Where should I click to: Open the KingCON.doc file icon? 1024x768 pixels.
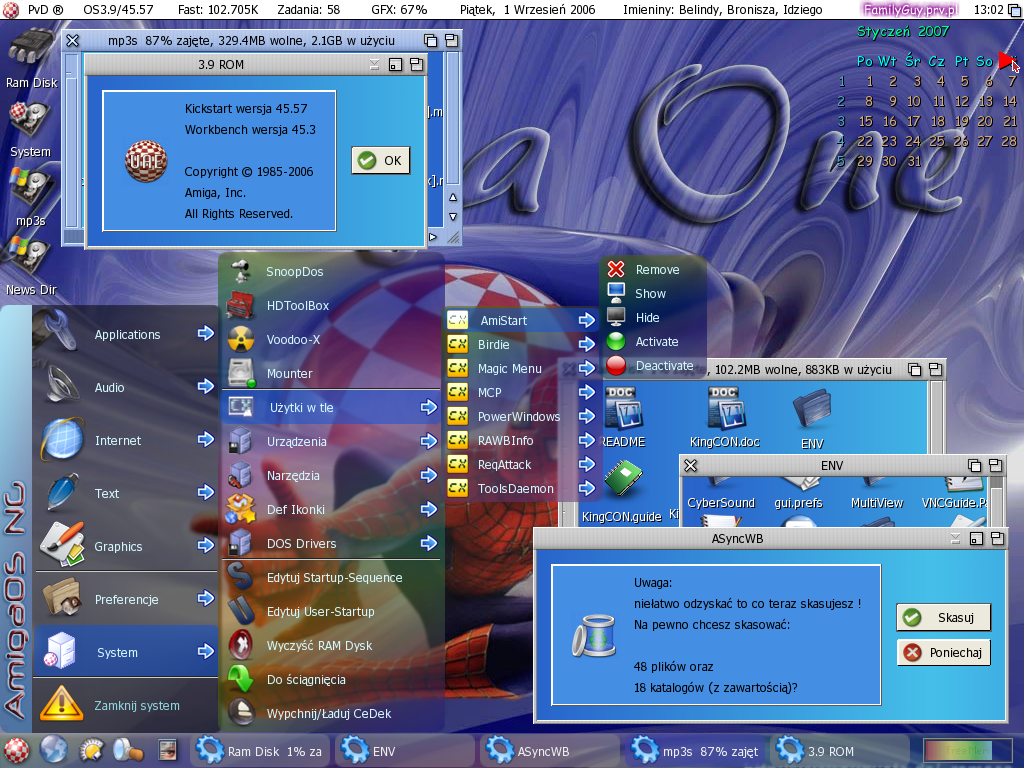[724, 417]
